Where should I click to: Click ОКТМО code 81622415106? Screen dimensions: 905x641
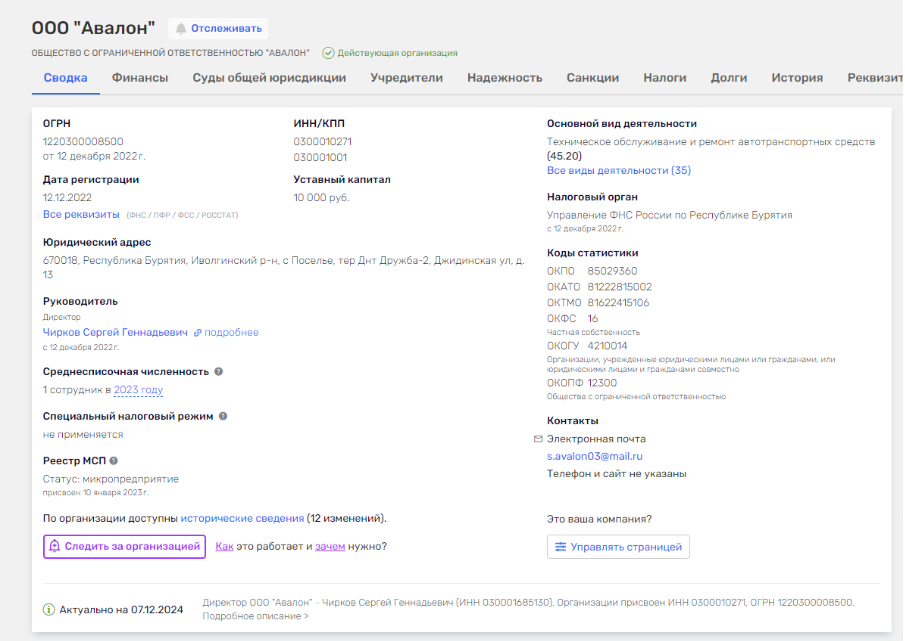point(618,303)
